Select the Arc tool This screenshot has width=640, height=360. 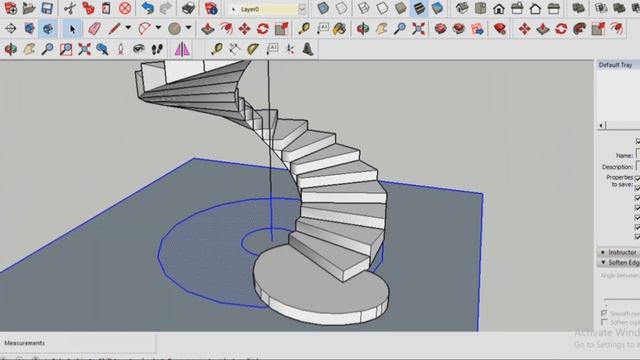144,29
